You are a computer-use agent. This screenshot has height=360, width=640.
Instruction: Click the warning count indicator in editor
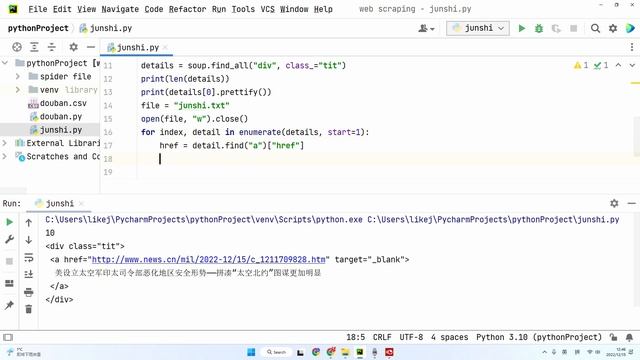point(581,65)
